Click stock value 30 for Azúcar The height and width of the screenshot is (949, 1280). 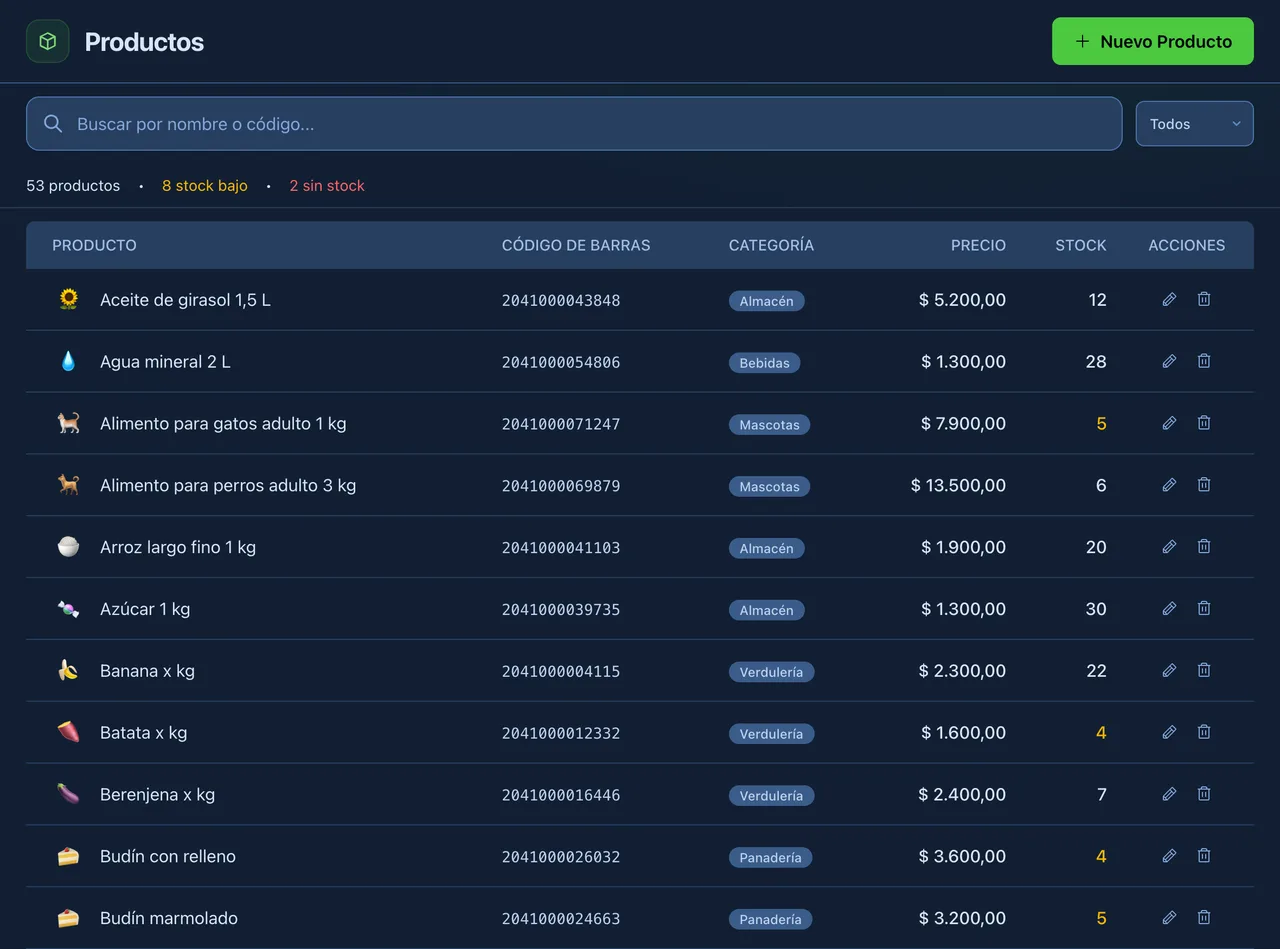coord(1096,609)
